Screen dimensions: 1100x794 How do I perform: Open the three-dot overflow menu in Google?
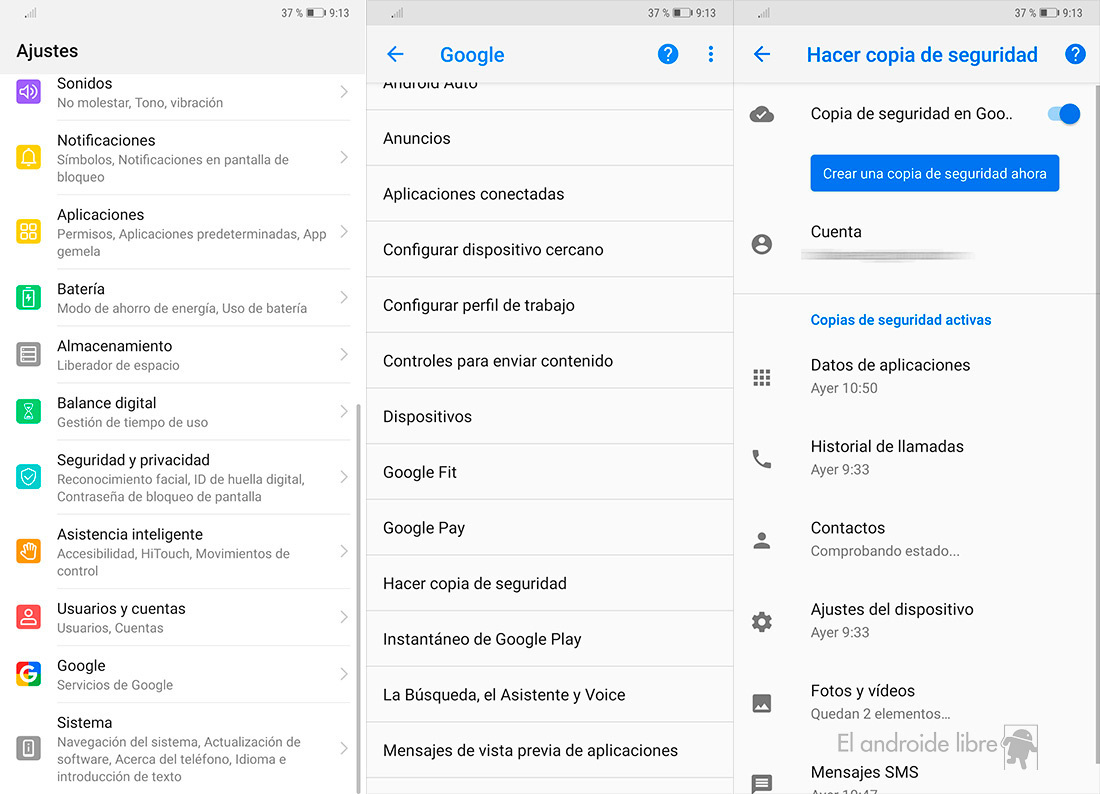tap(711, 55)
